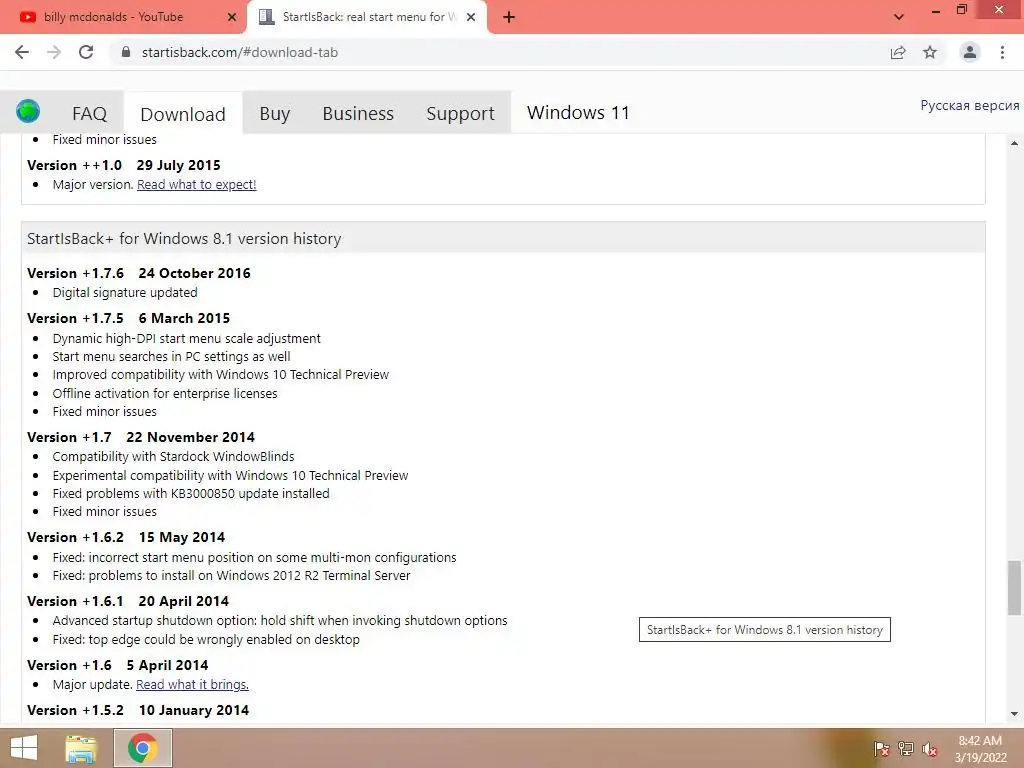Open the Buy tab
The height and width of the screenshot is (768, 1024).
pyautogui.click(x=274, y=114)
